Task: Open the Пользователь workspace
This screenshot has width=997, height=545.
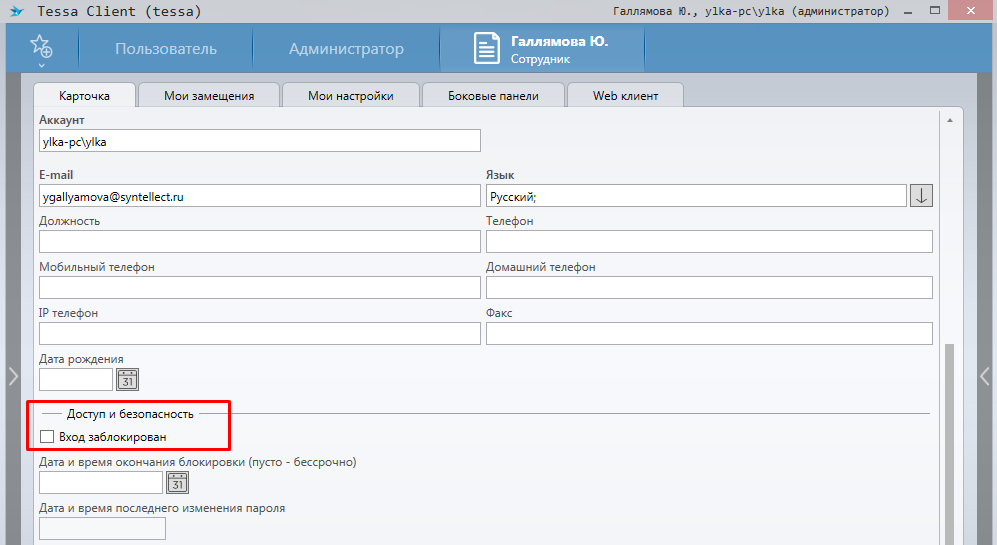Action: pyautogui.click(x=165, y=49)
